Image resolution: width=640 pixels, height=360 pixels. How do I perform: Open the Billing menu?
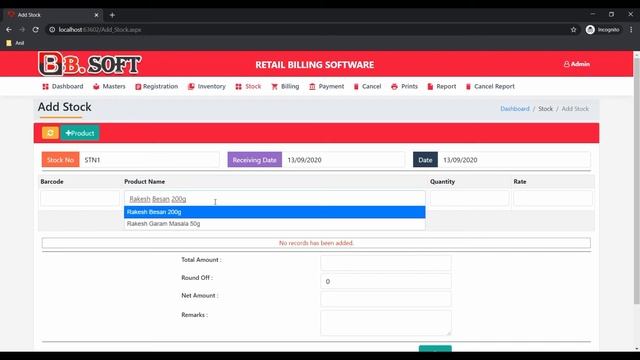click(x=285, y=87)
